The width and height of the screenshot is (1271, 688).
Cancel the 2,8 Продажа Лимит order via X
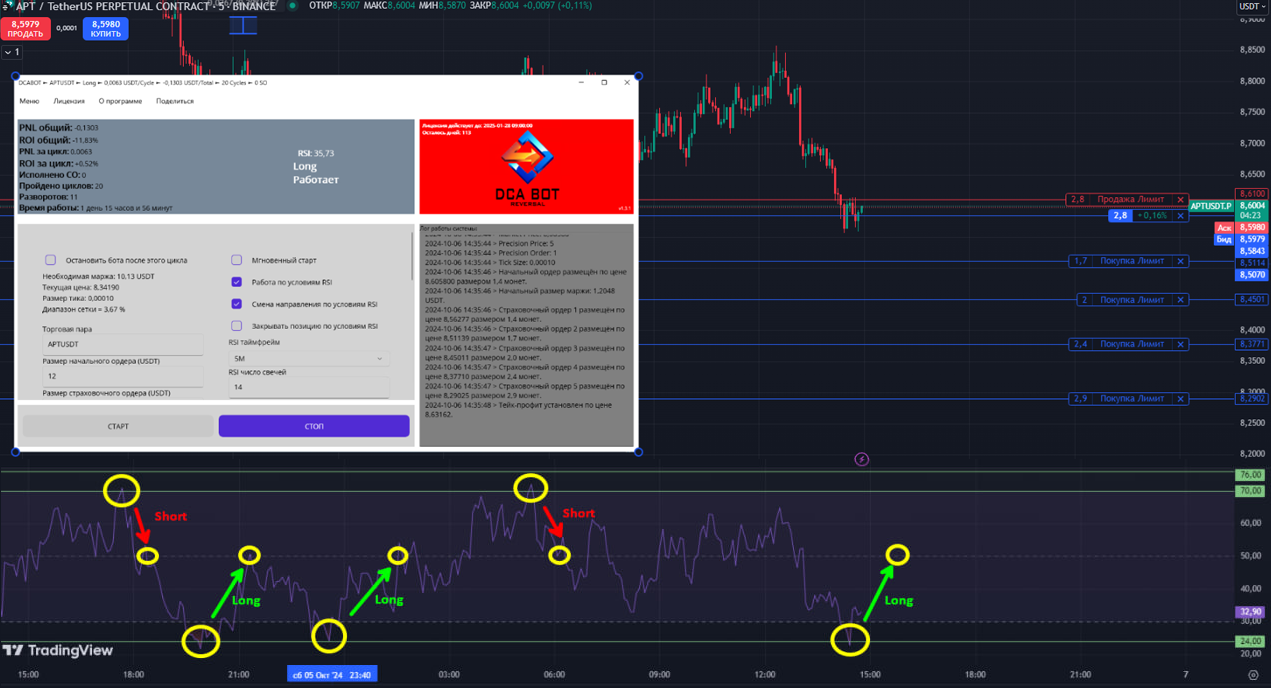point(1181,200)
